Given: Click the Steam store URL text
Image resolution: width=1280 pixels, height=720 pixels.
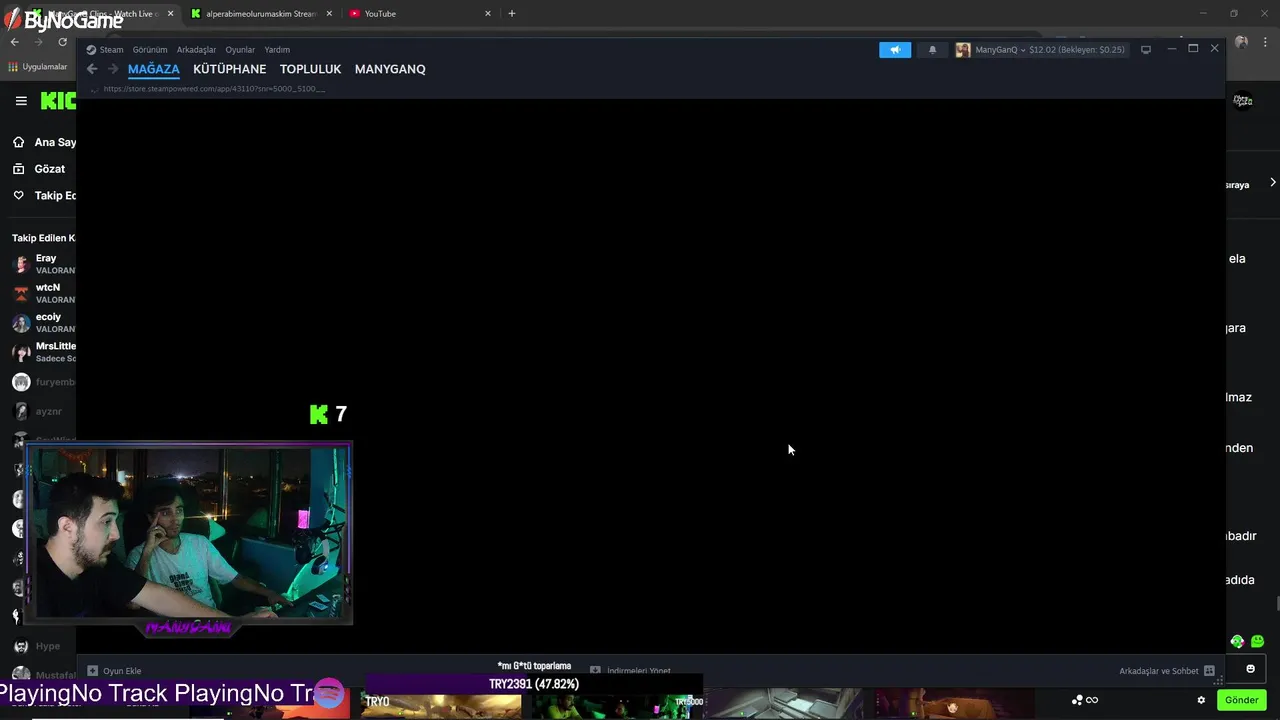Looking at the screenshot, I should [214, 89].
